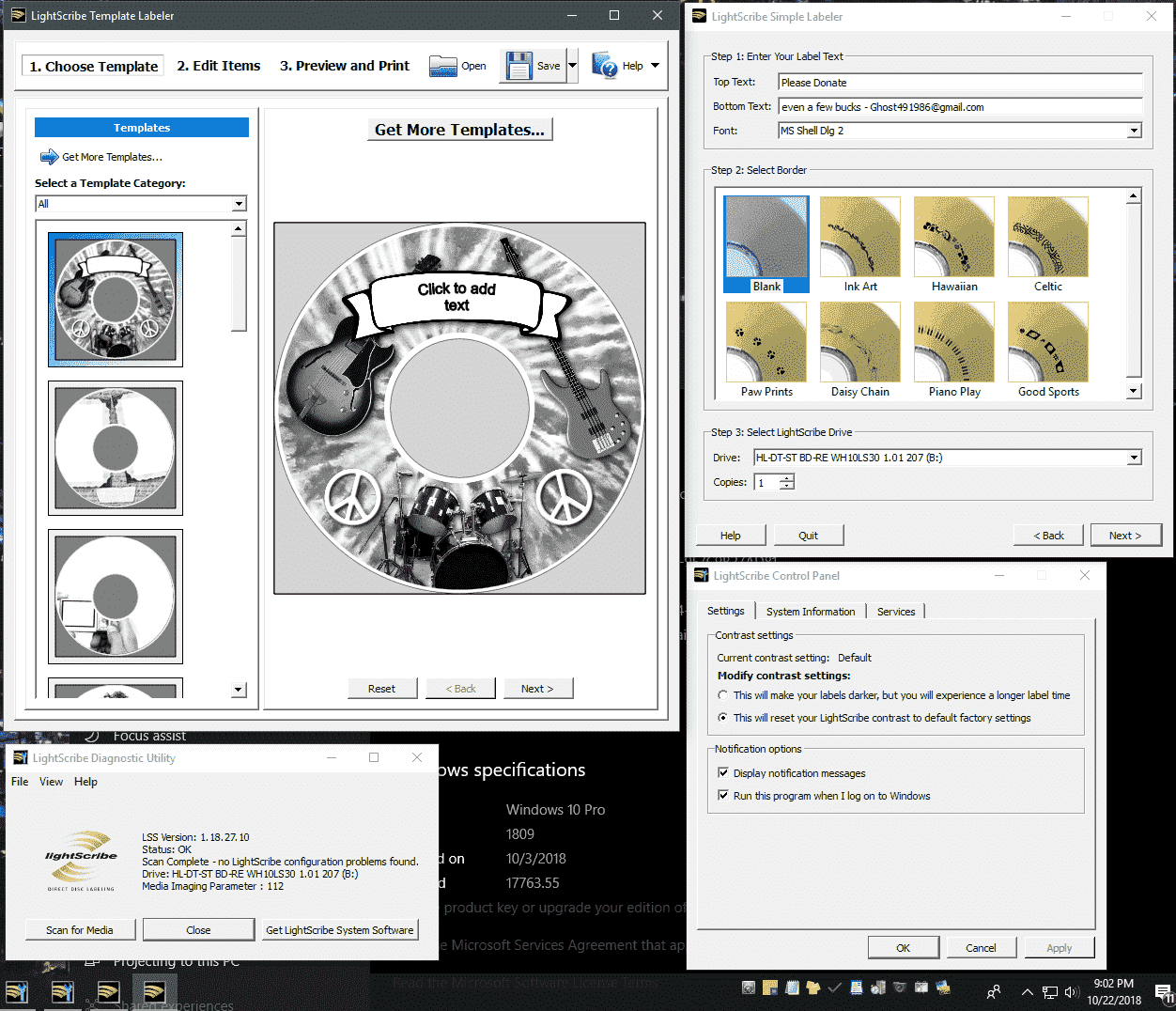
Task: Click Close button in Diagnostic Utility
Action: [198, 930]
